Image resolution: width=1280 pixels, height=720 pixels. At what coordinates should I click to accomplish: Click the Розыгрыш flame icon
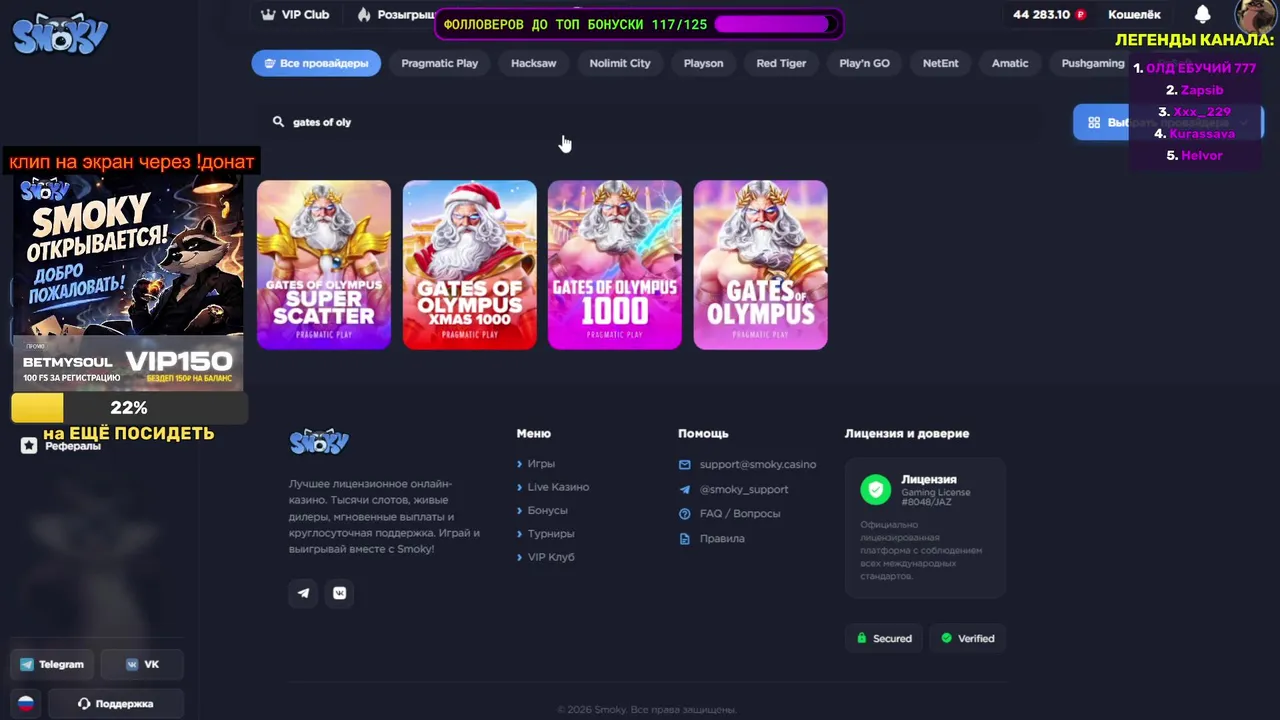coord(364,15)
